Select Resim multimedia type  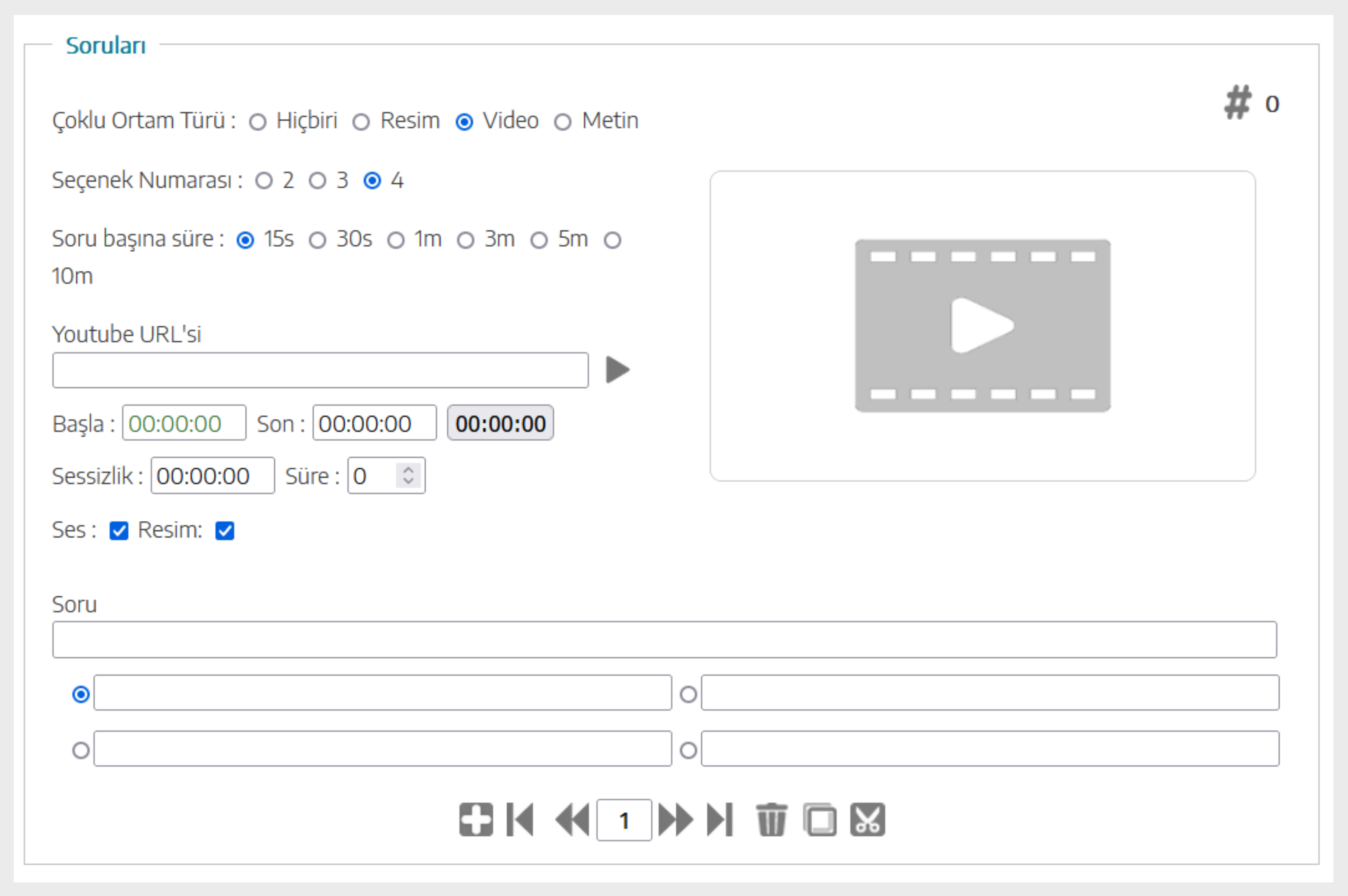coord(361,122)
